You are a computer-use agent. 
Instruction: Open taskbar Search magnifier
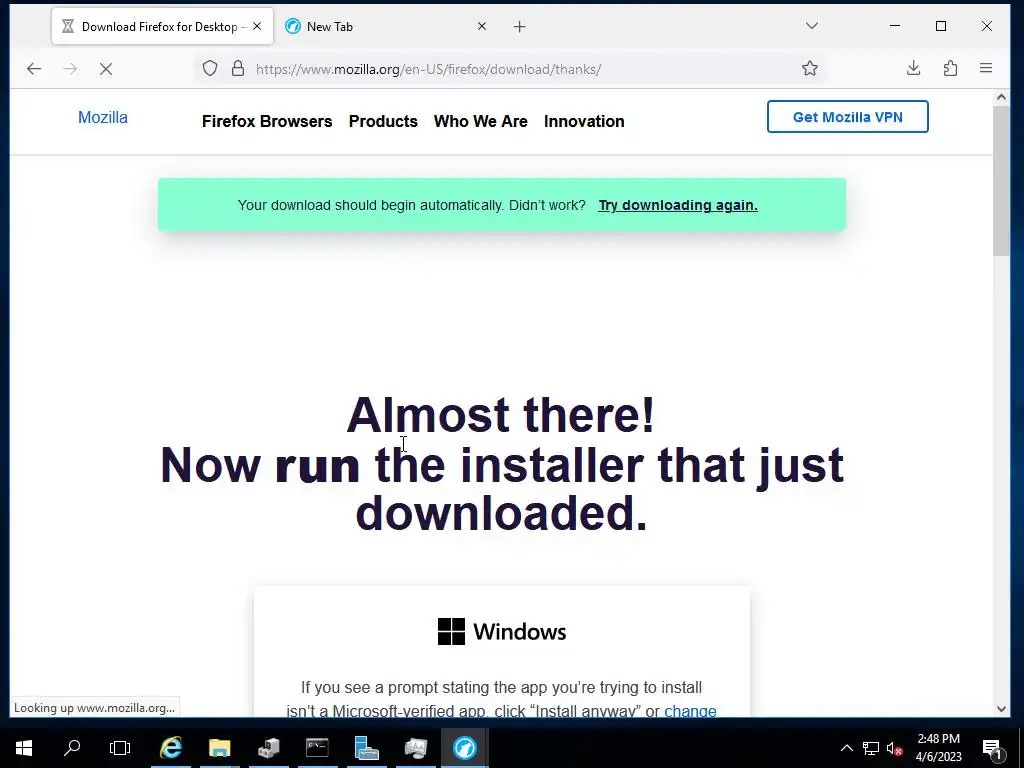pos(72,748)
